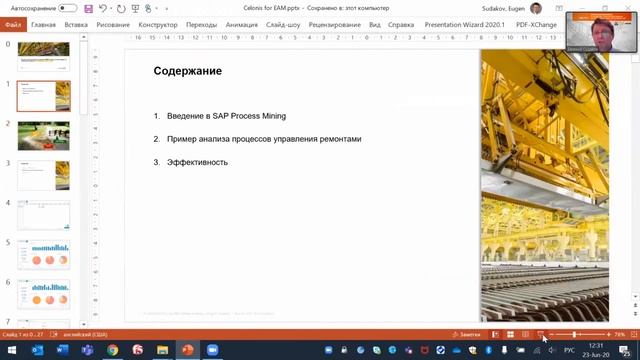Switch to the Вид tab

click(x=375, y=24)
